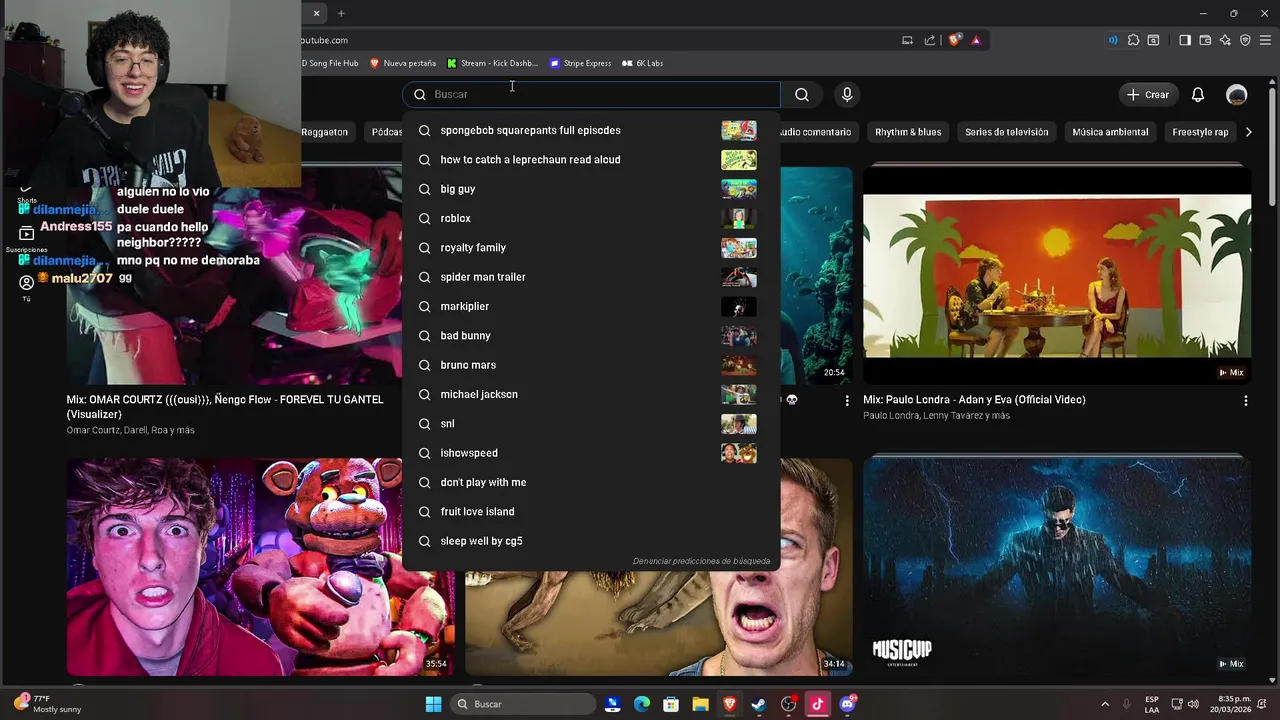Viewport: 1280px width, 720px height.
Task: Choose the michael jackson suggestion
Action: tap(590, 394)
